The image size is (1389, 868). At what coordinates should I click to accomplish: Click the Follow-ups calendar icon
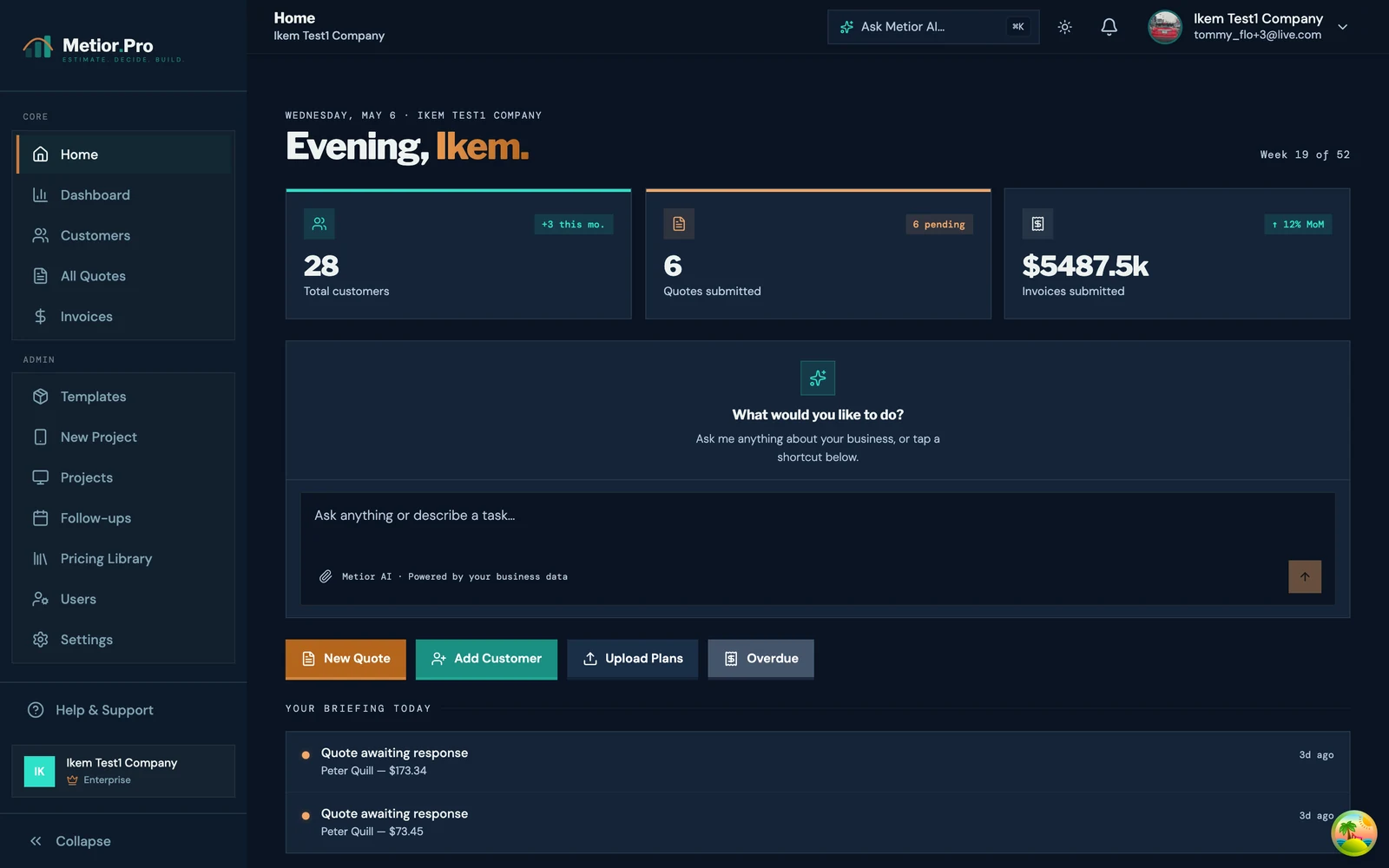pos(40,518)
